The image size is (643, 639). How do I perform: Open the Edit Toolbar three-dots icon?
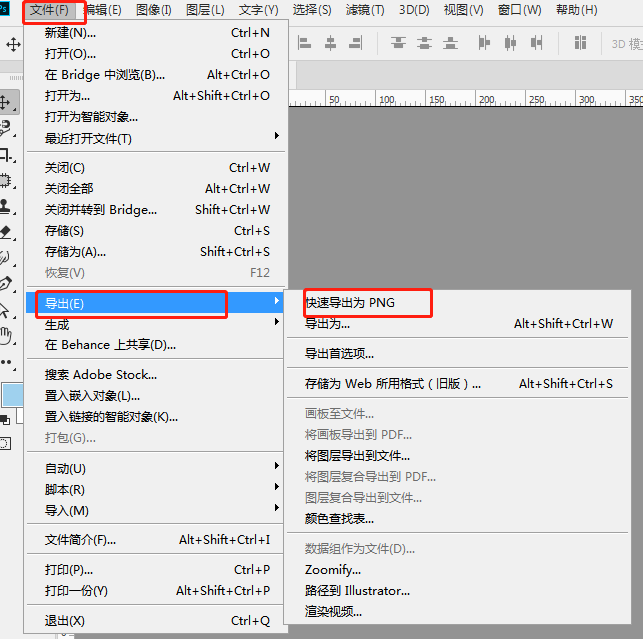(x=7, y=363)
